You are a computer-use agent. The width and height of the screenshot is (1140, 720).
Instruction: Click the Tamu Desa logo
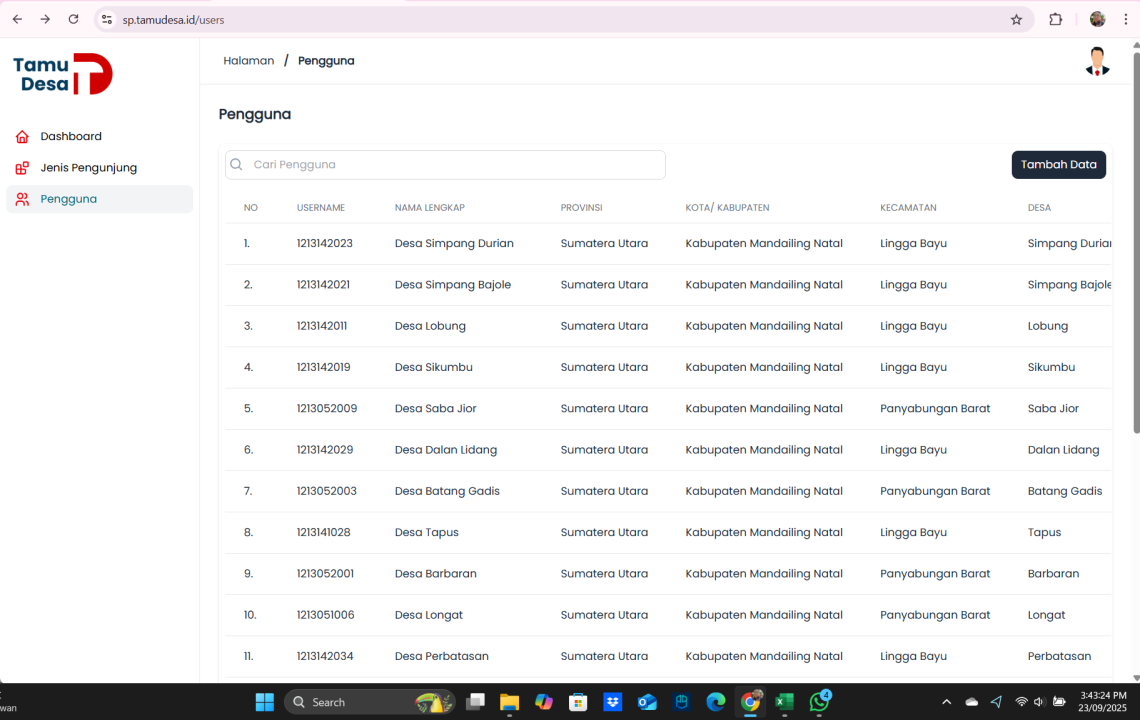pos(63,74)
